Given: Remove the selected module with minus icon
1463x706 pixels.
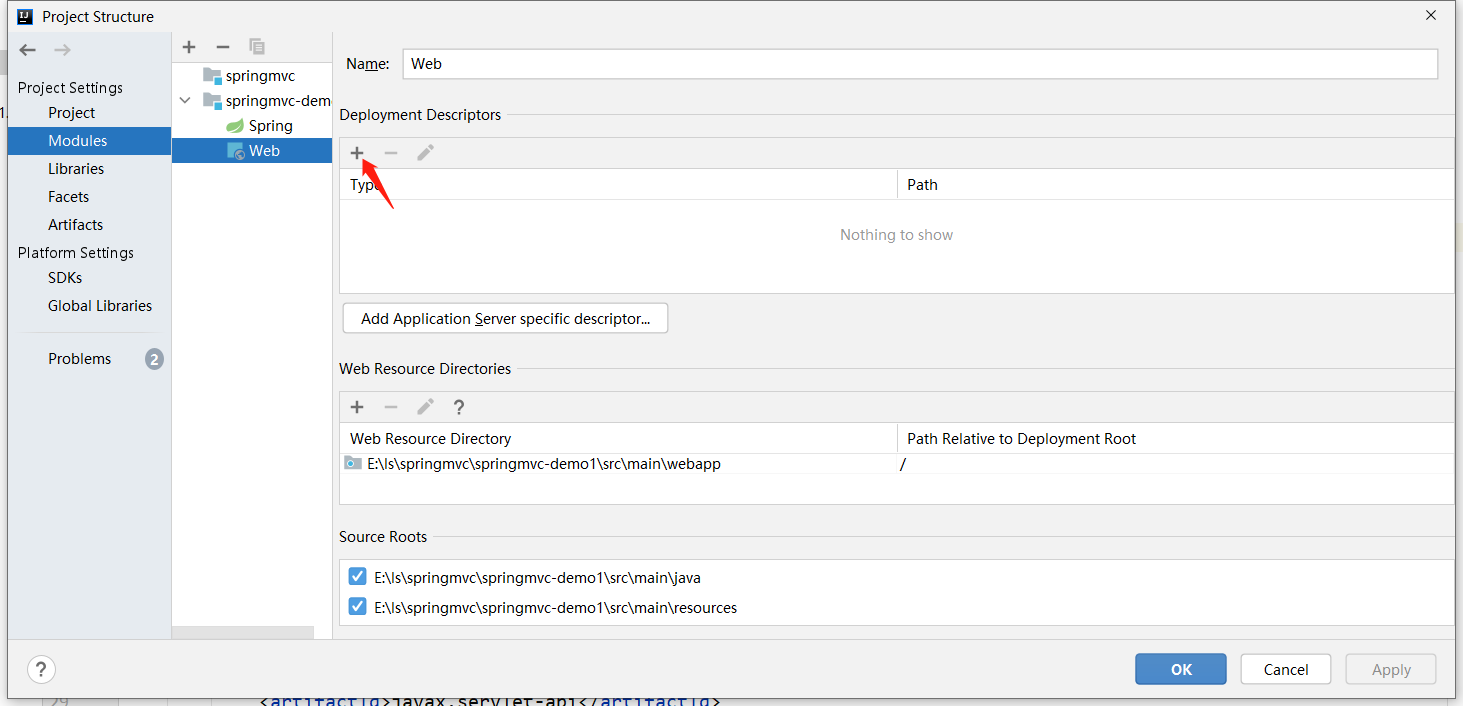Looking at the screenshot, I should [223, 47].
